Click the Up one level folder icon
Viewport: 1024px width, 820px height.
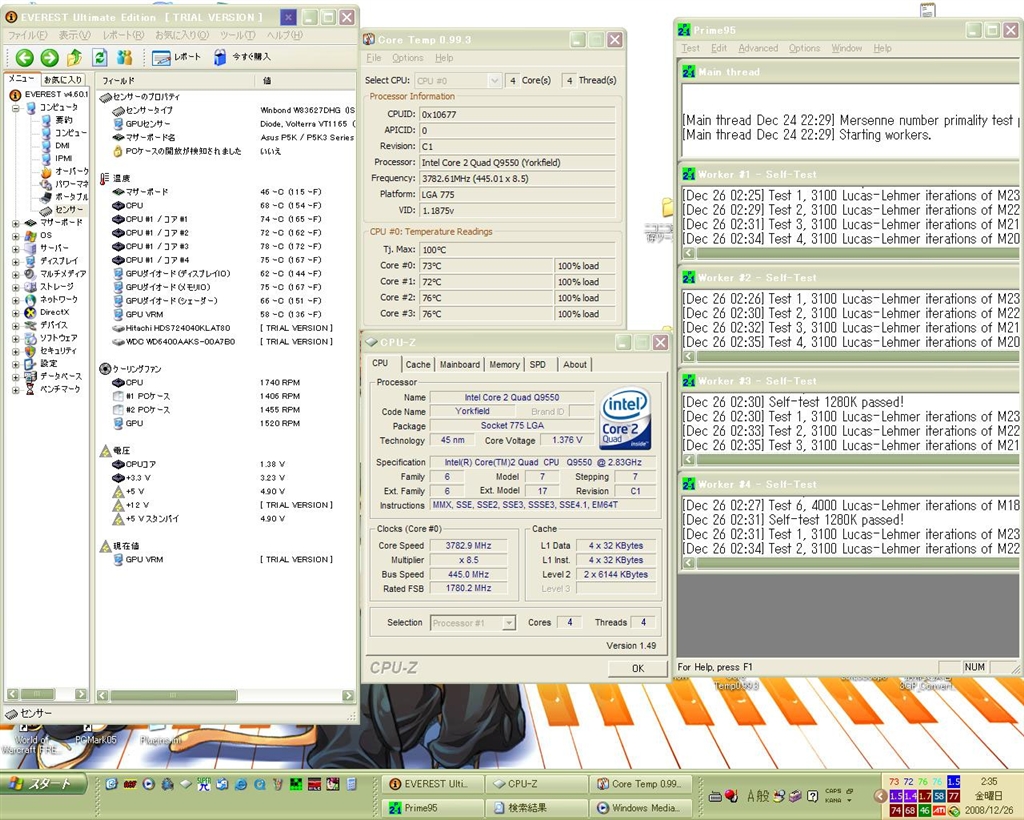click(x=74, y=58)
